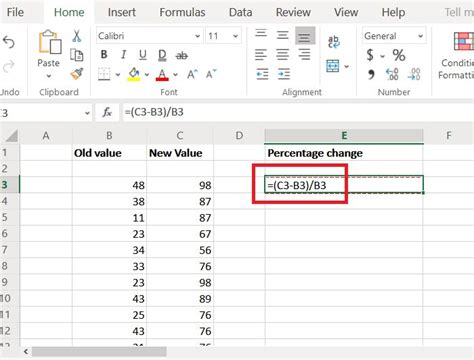The width and height of the screenshot is (474, 360).
Task: Select column E header
Action: (344, 136)
